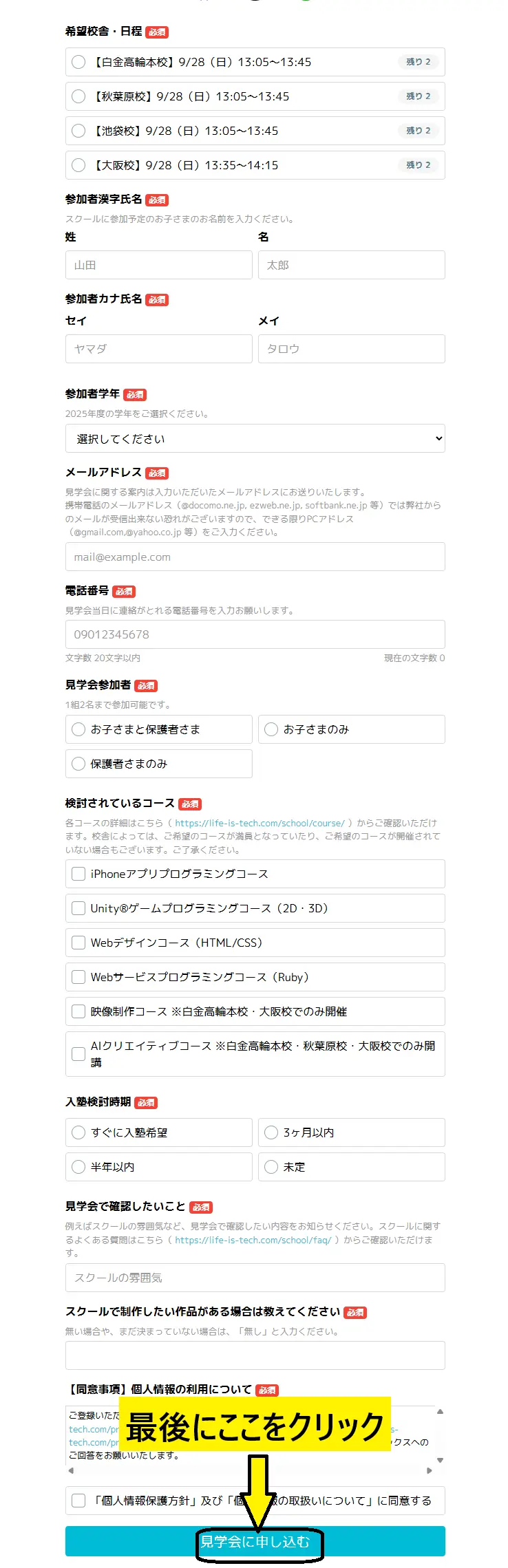
Task: Click the 姓 kanji surname field
Action: coord(158,265)
